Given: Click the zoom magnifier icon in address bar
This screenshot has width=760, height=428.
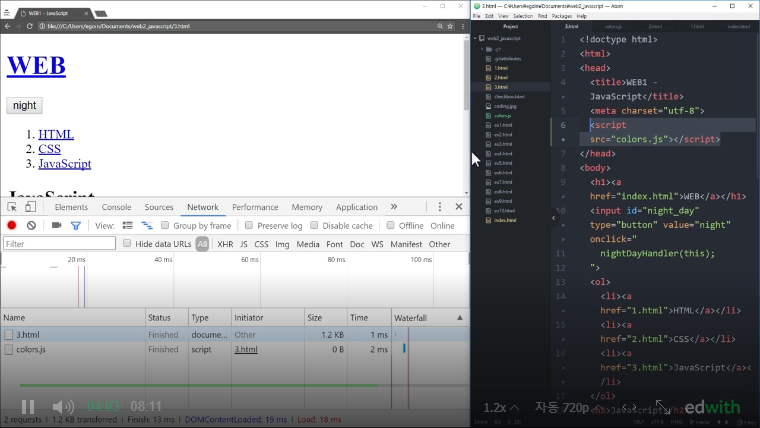Looking at the screenshot, I should point(440,26).
